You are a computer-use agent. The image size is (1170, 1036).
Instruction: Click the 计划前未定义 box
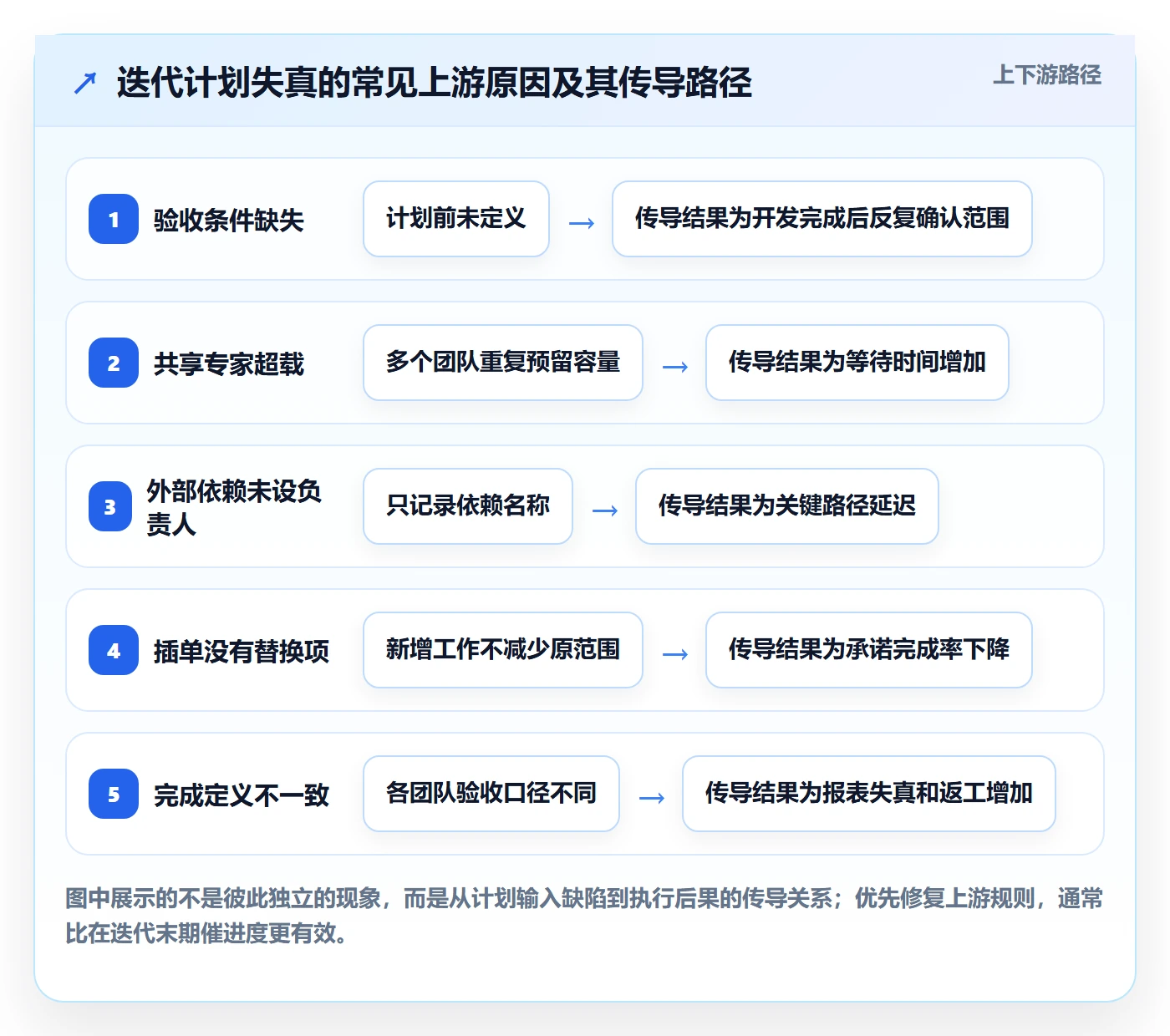(x=456, y=219)
